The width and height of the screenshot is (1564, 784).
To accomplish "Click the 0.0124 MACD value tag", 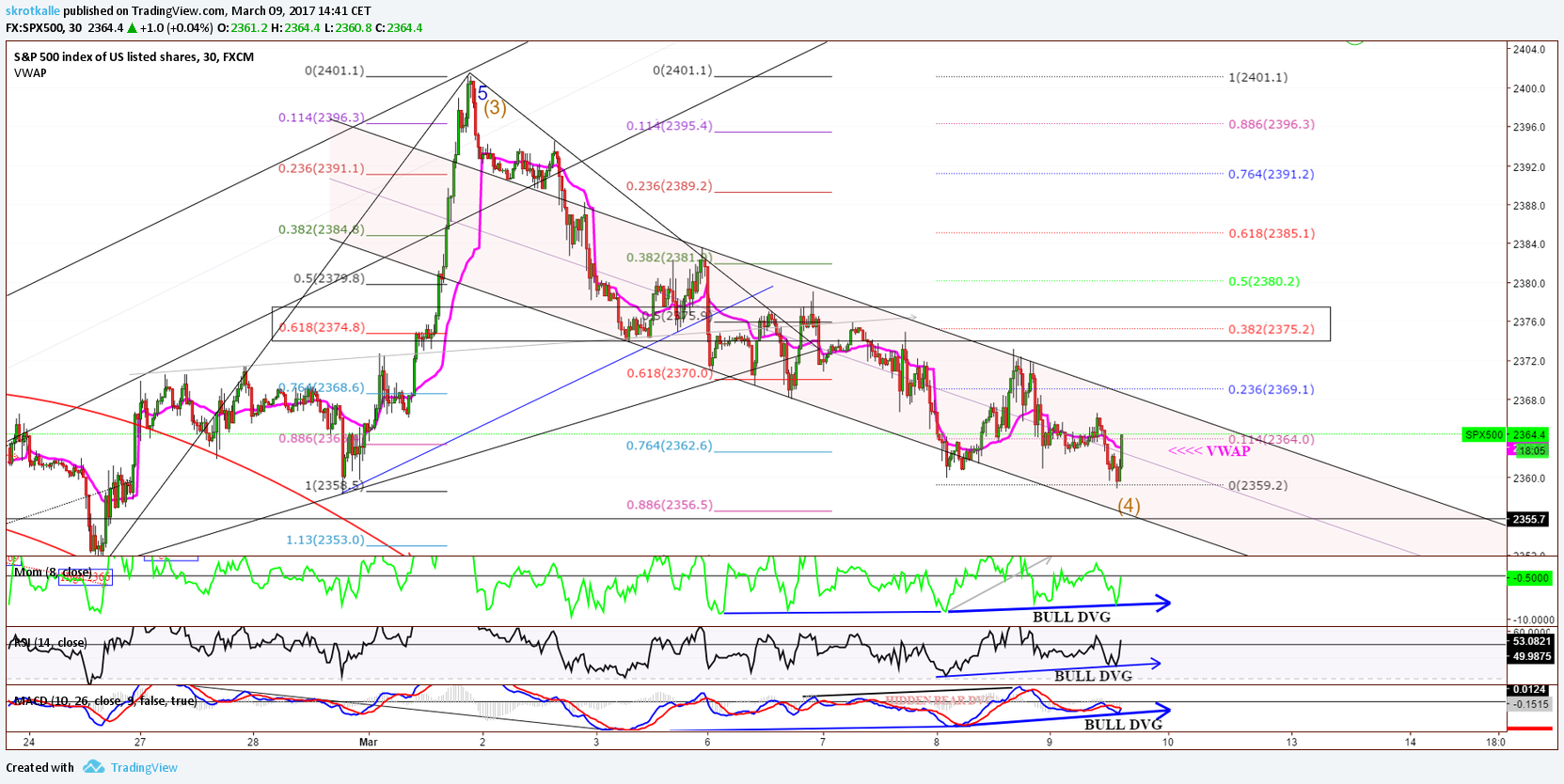I will coord(1529,689).
